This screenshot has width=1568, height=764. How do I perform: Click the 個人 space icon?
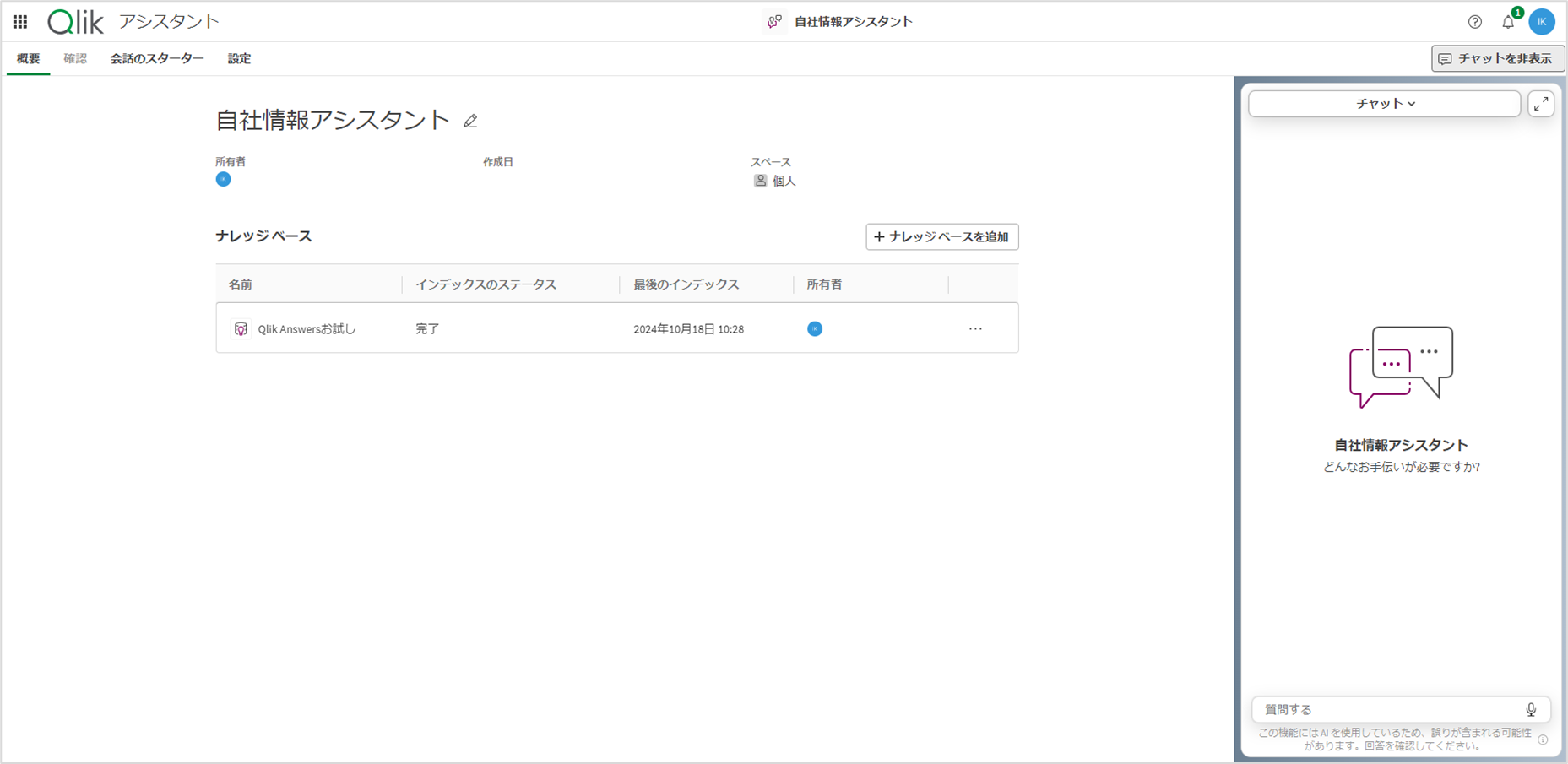click(760, 181)
